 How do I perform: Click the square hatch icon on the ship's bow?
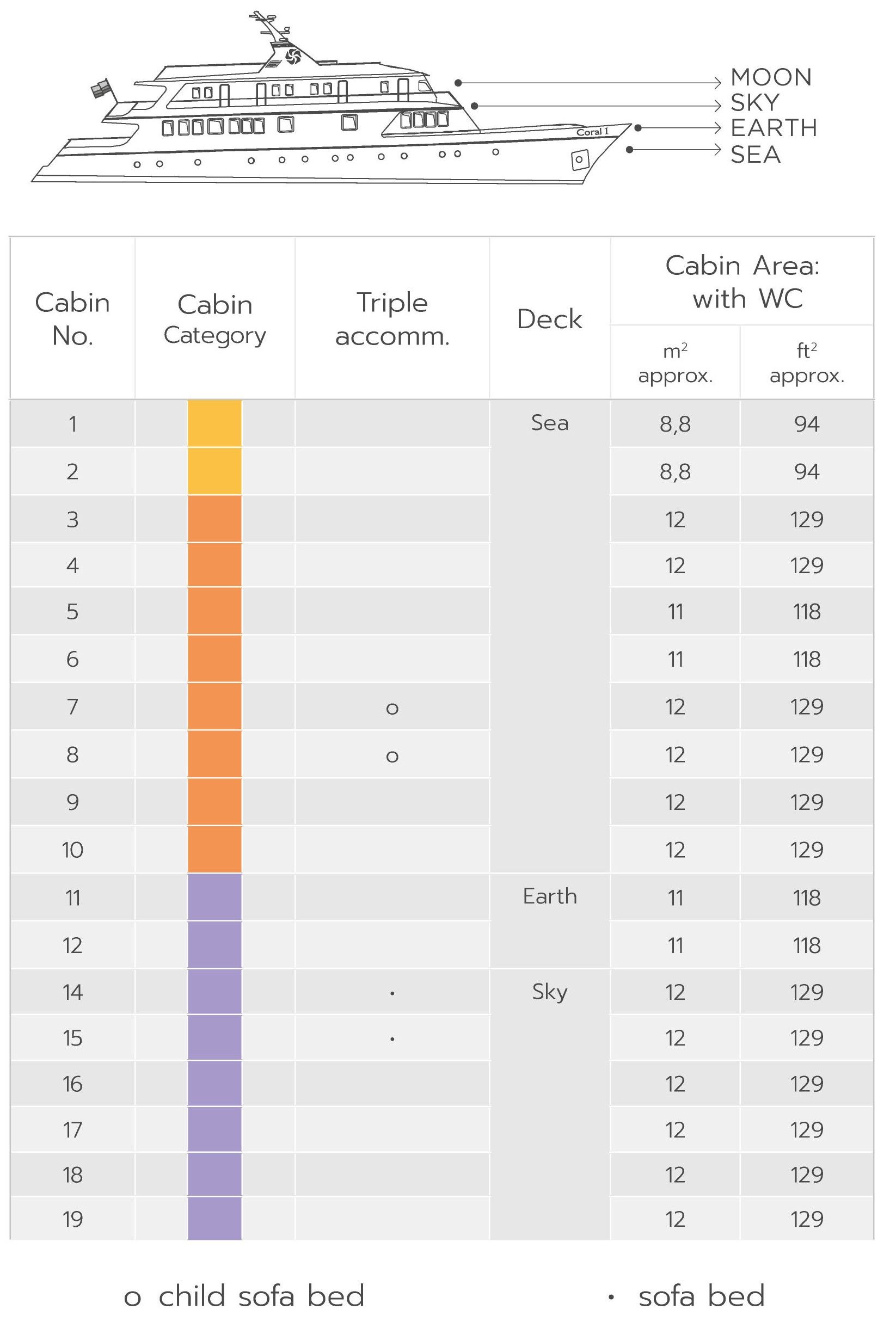click(579, 160)
